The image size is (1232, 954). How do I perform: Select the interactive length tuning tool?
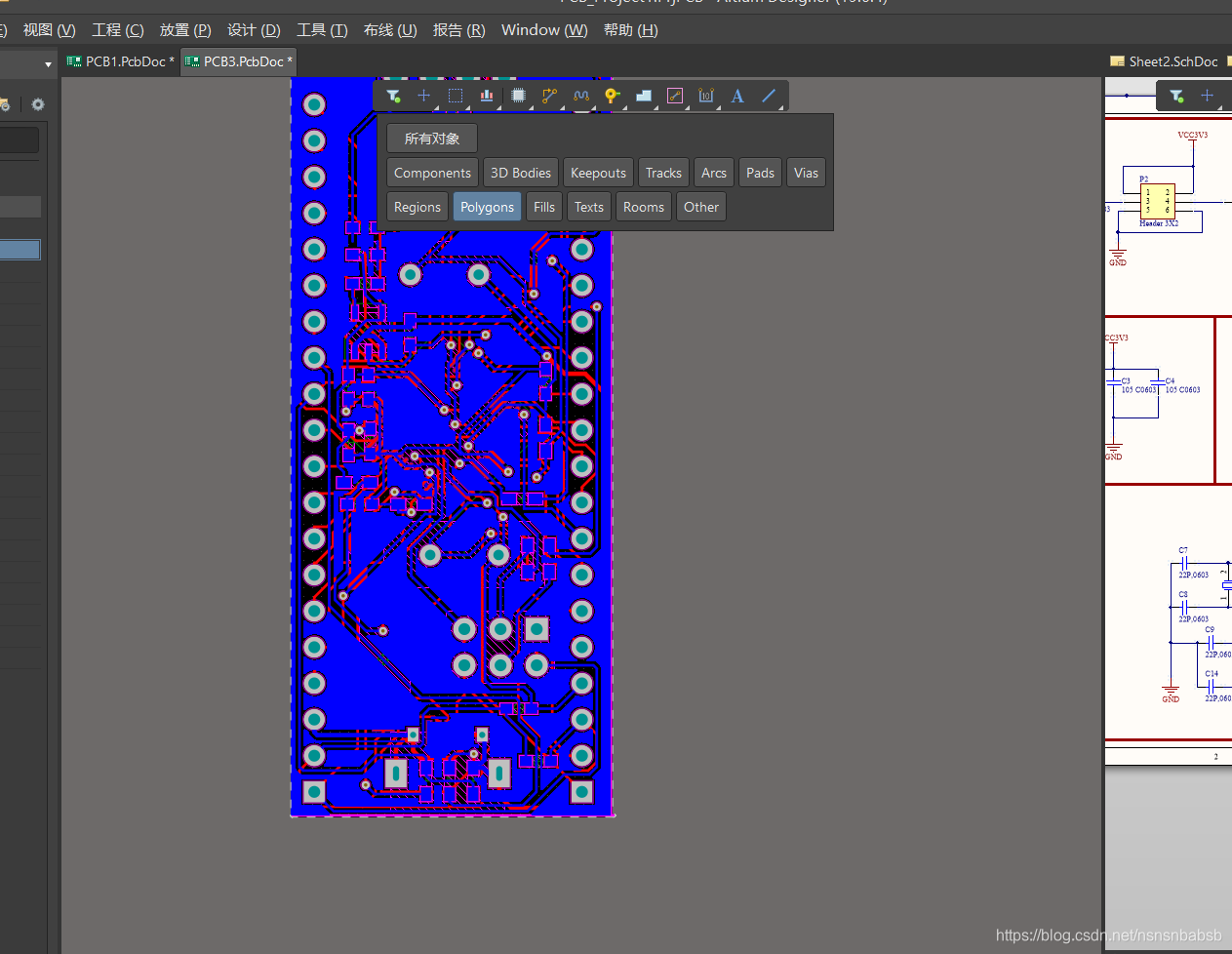point(581,96)
